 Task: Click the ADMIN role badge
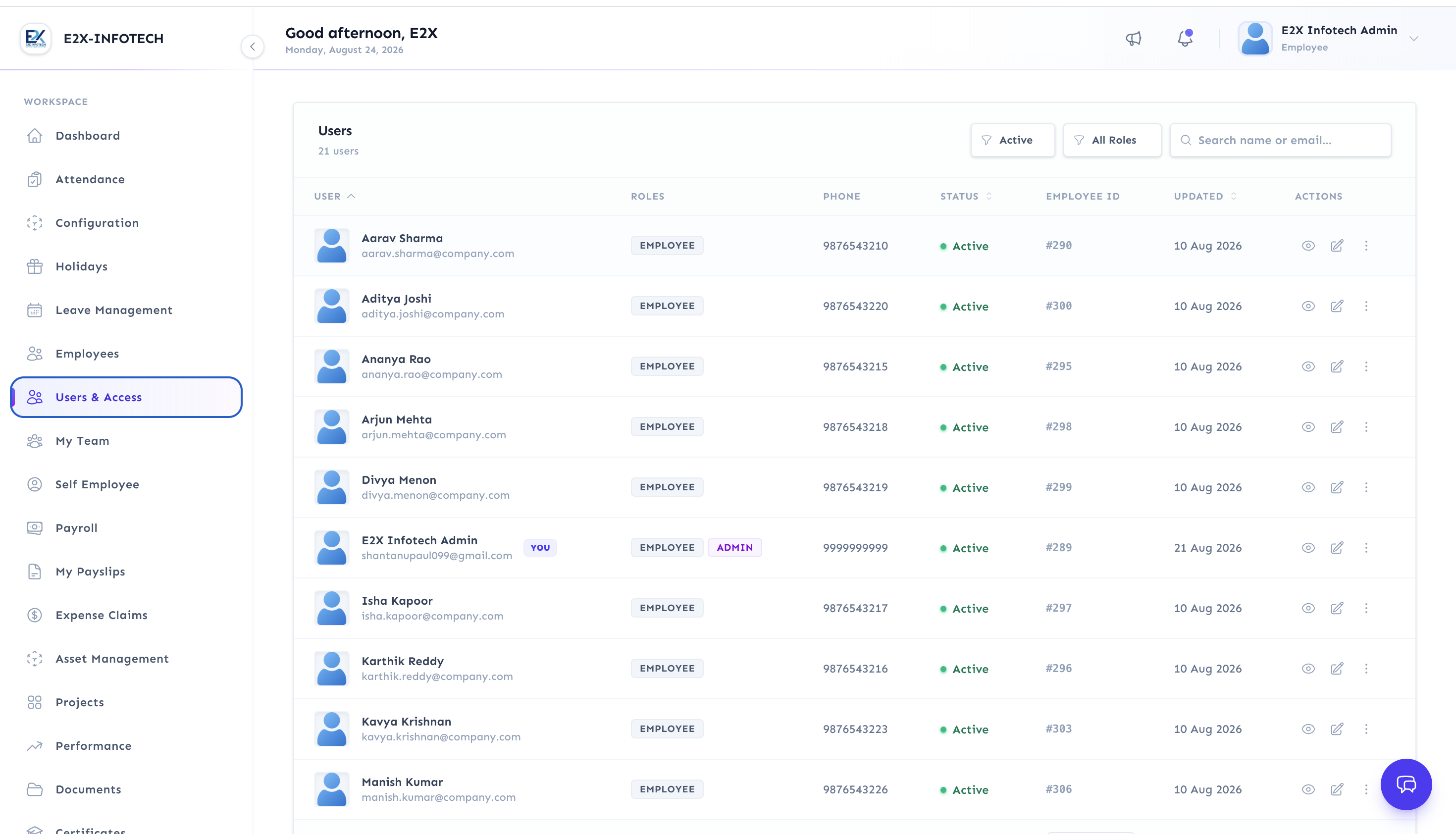(734, 548)
